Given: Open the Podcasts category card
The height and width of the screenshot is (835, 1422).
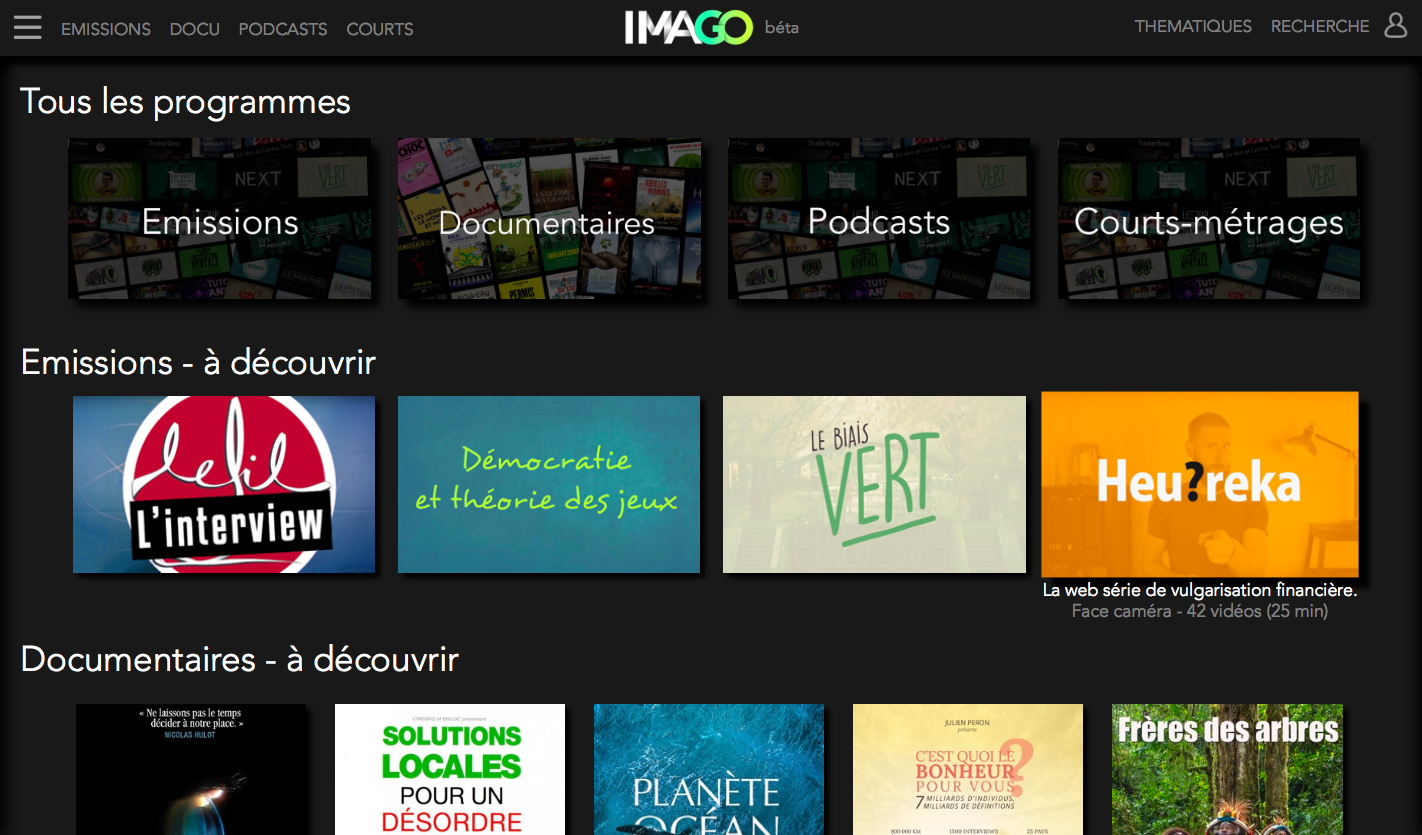Looking at the screenshot, I should (878, 219).
